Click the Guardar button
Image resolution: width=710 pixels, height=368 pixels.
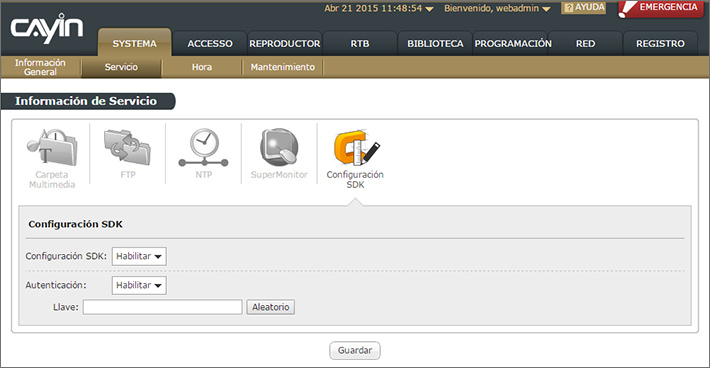coord(355,350)
